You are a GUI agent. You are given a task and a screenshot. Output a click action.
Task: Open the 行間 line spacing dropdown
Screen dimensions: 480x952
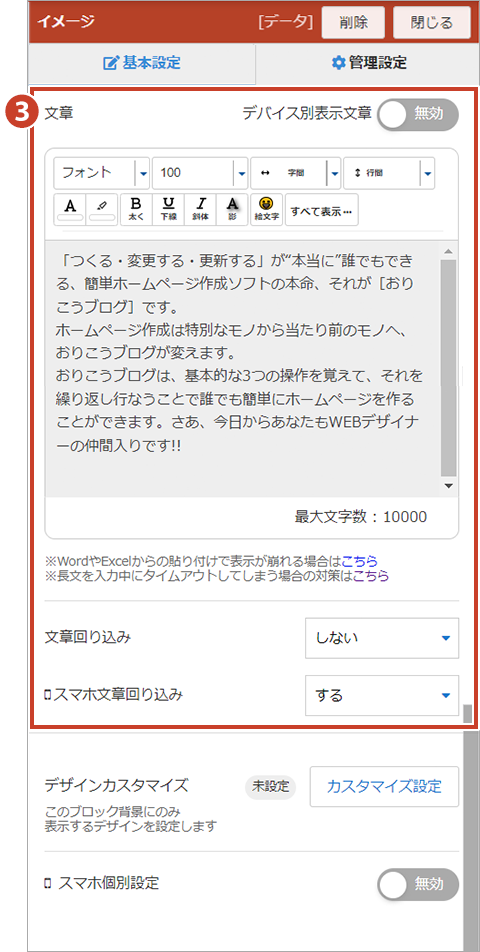(388, 173)
